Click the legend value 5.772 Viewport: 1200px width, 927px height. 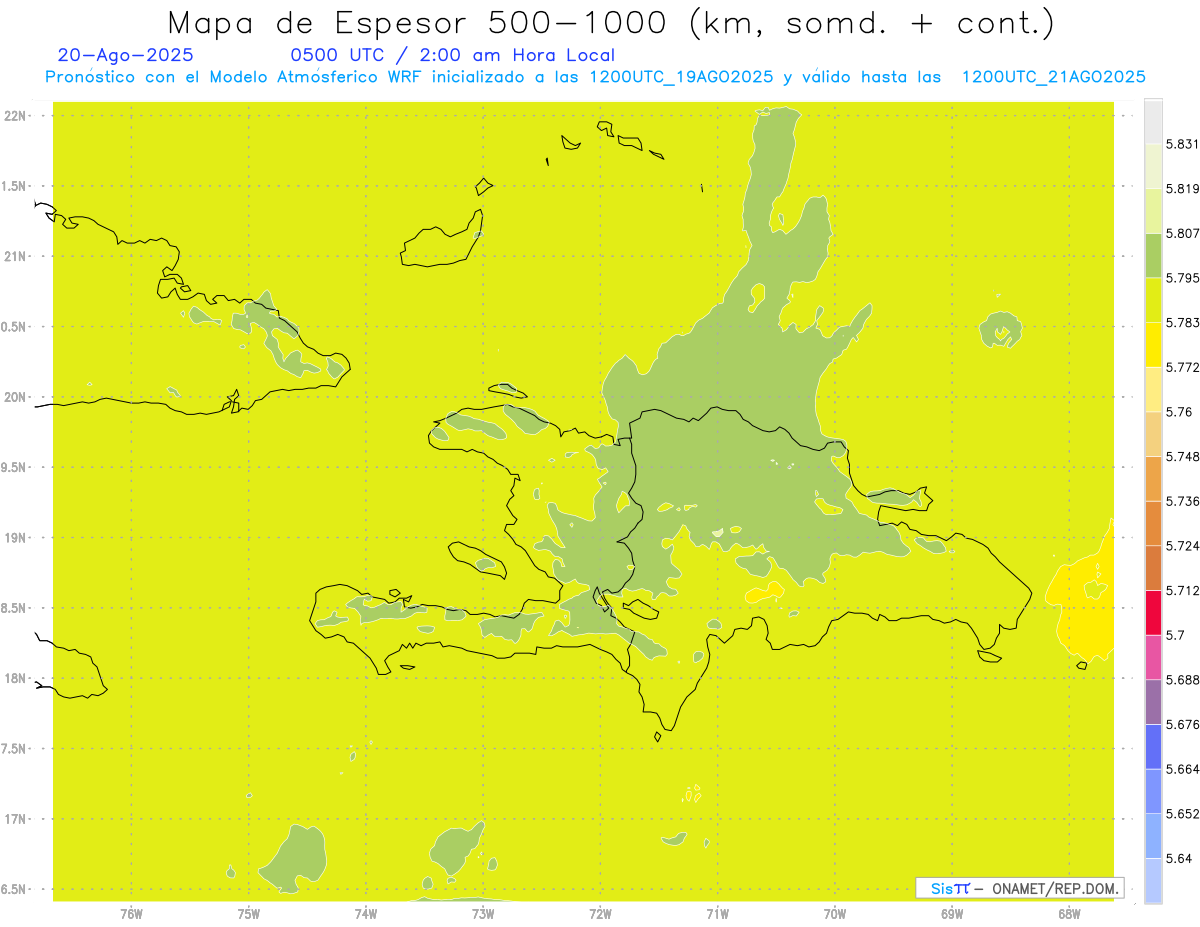click(1183, 367)
